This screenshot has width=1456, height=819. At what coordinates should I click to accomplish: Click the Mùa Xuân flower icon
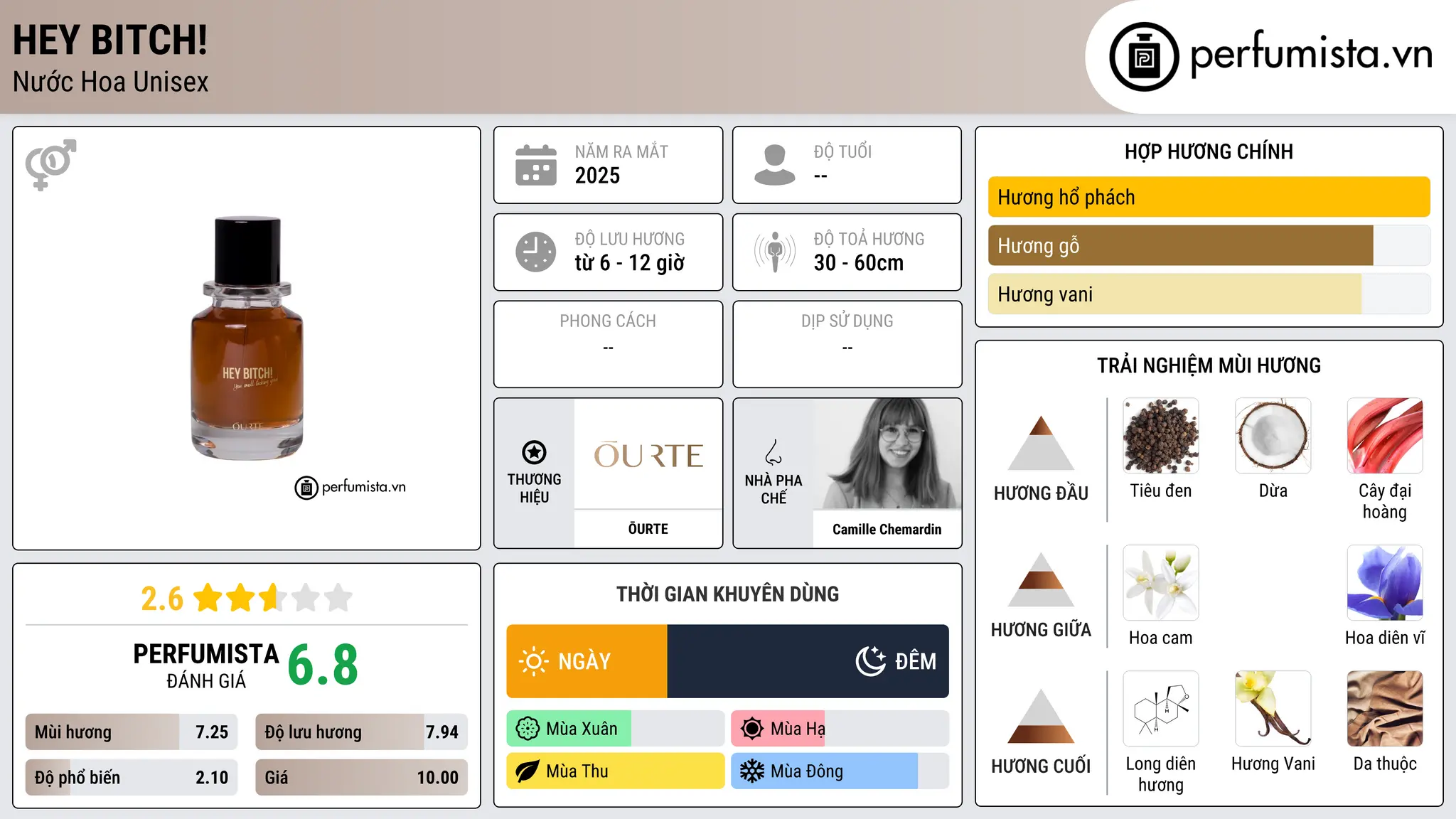(x=528, y=729)
